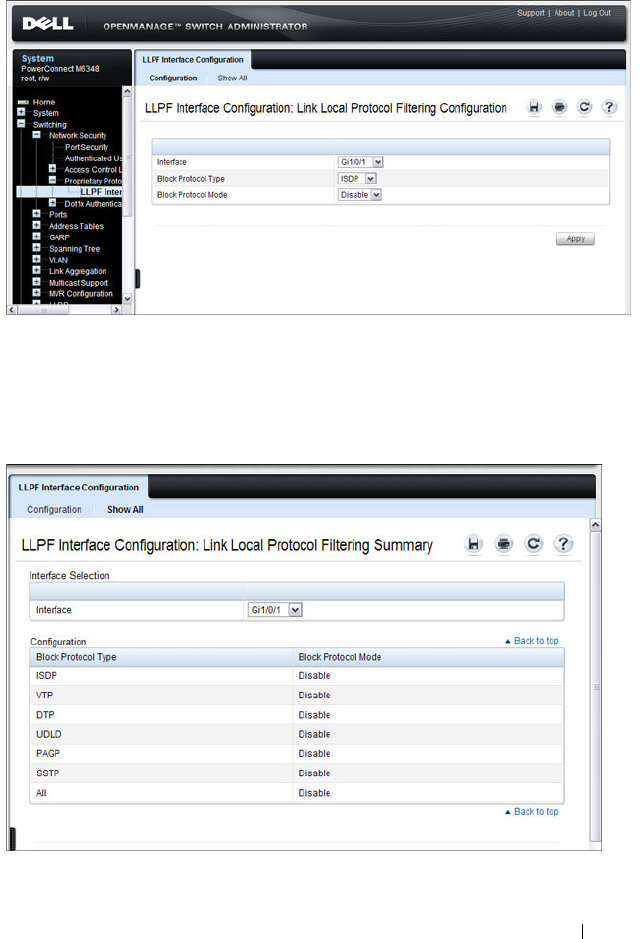The height and width of the screenshot is (939, 641).
Task: Click Refresh icon in Filtering Summary panel
Action: tap(533, 544)
